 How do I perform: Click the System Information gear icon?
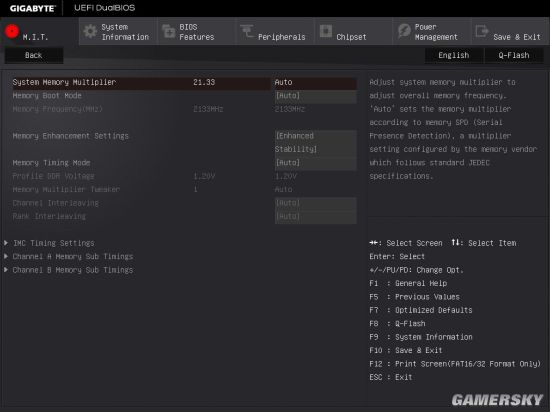click(x=90, y=32)
